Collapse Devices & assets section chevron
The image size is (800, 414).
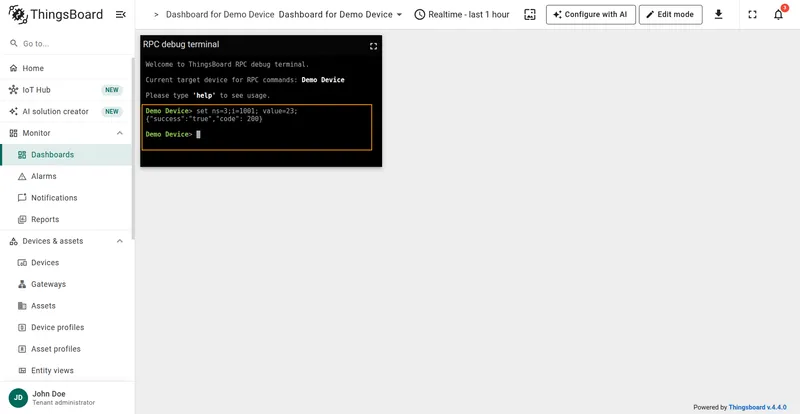(x=120, y=241)
